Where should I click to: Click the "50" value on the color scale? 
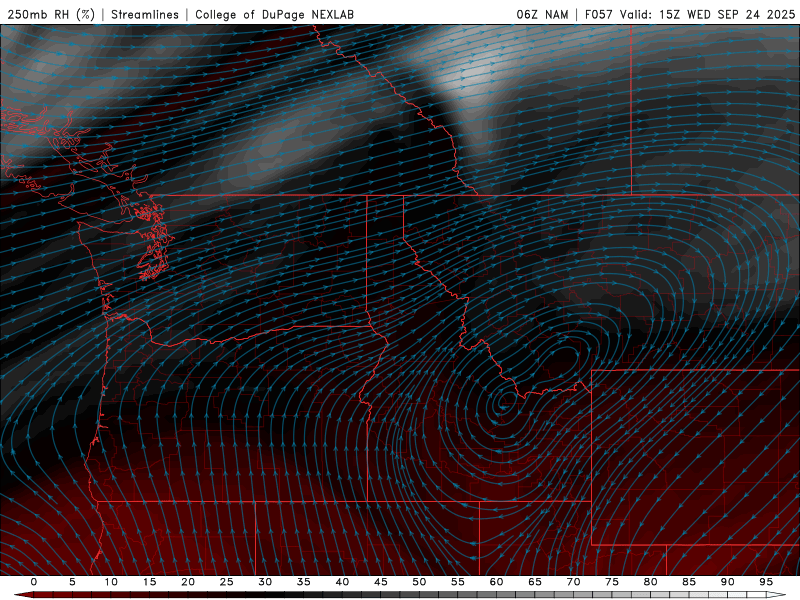click(x=419, y=582)
